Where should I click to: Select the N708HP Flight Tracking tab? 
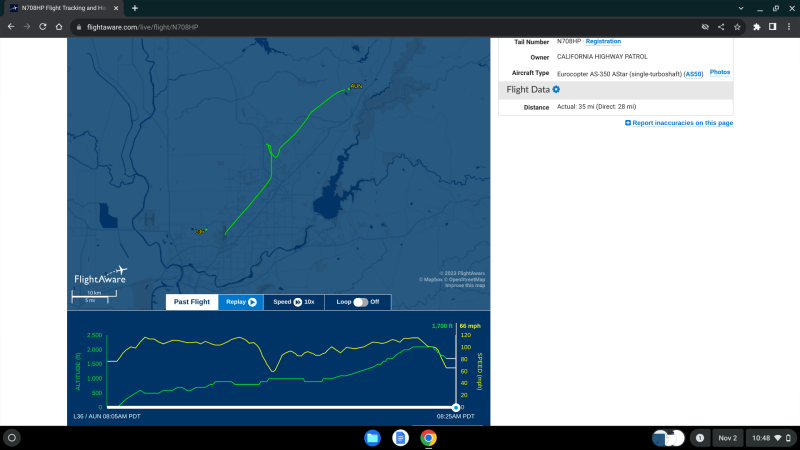pos(64,8)
